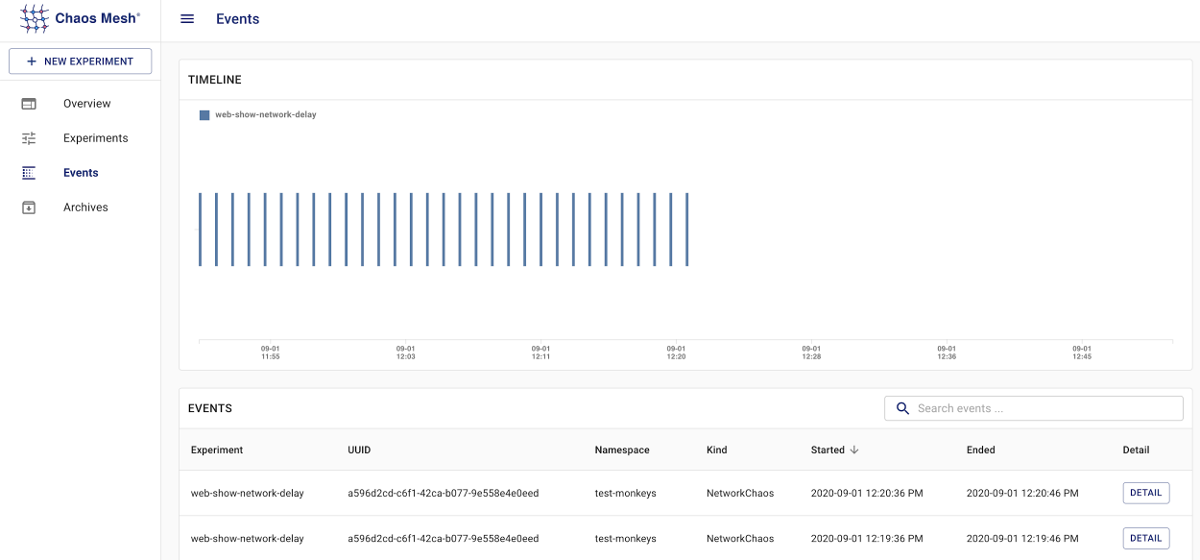Image resolution: width=1200 pixels, height=560 pixels.
Task: Open Archives from the sidebar
Action: pyautogui.click(x=85, y=208)
